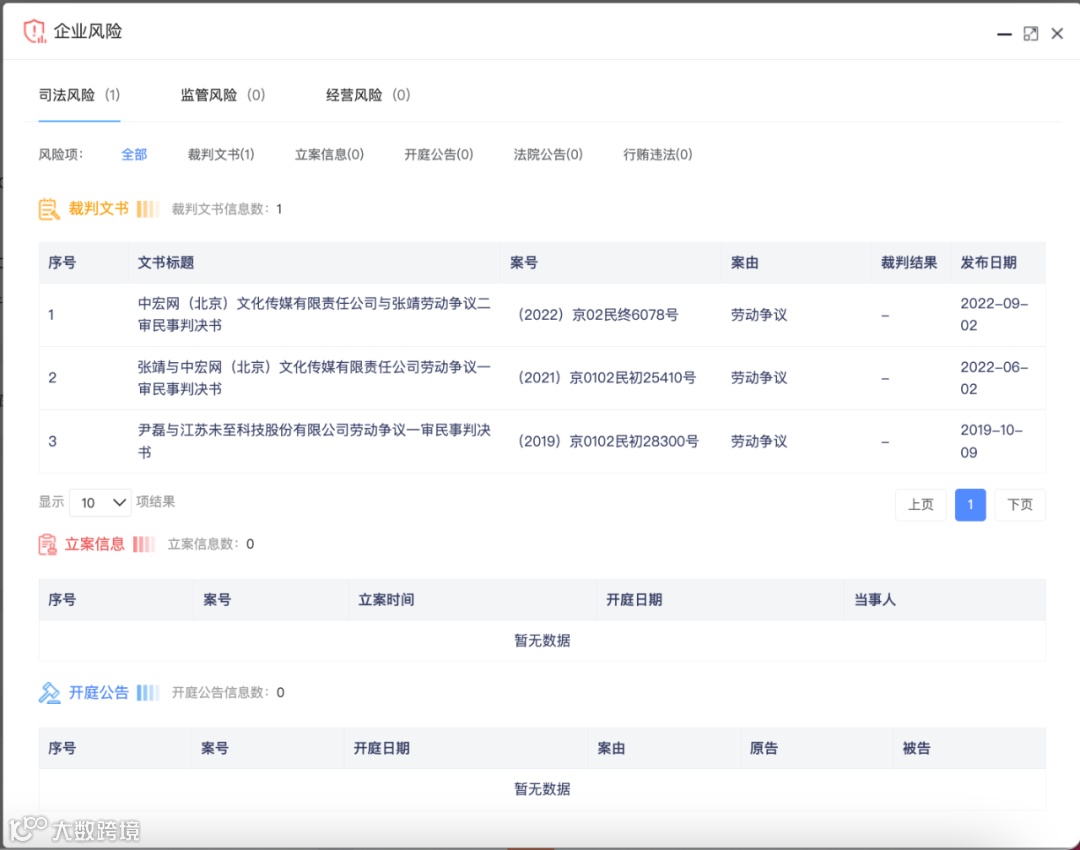Close the 企业风险 dialog

(1057, 34)
